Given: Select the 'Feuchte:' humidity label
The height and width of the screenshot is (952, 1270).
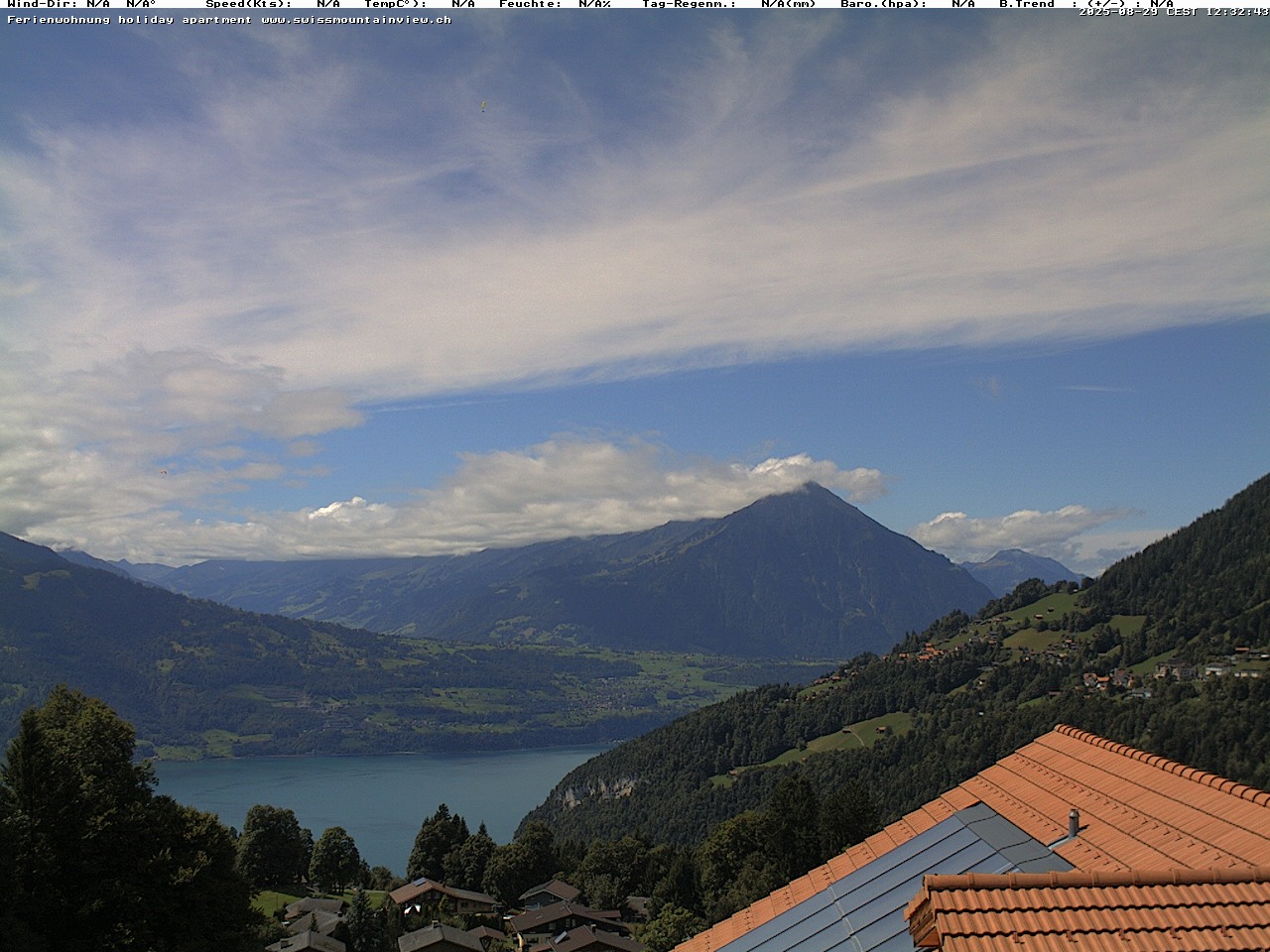Looking at the screenshot, I should pos(530,4).
